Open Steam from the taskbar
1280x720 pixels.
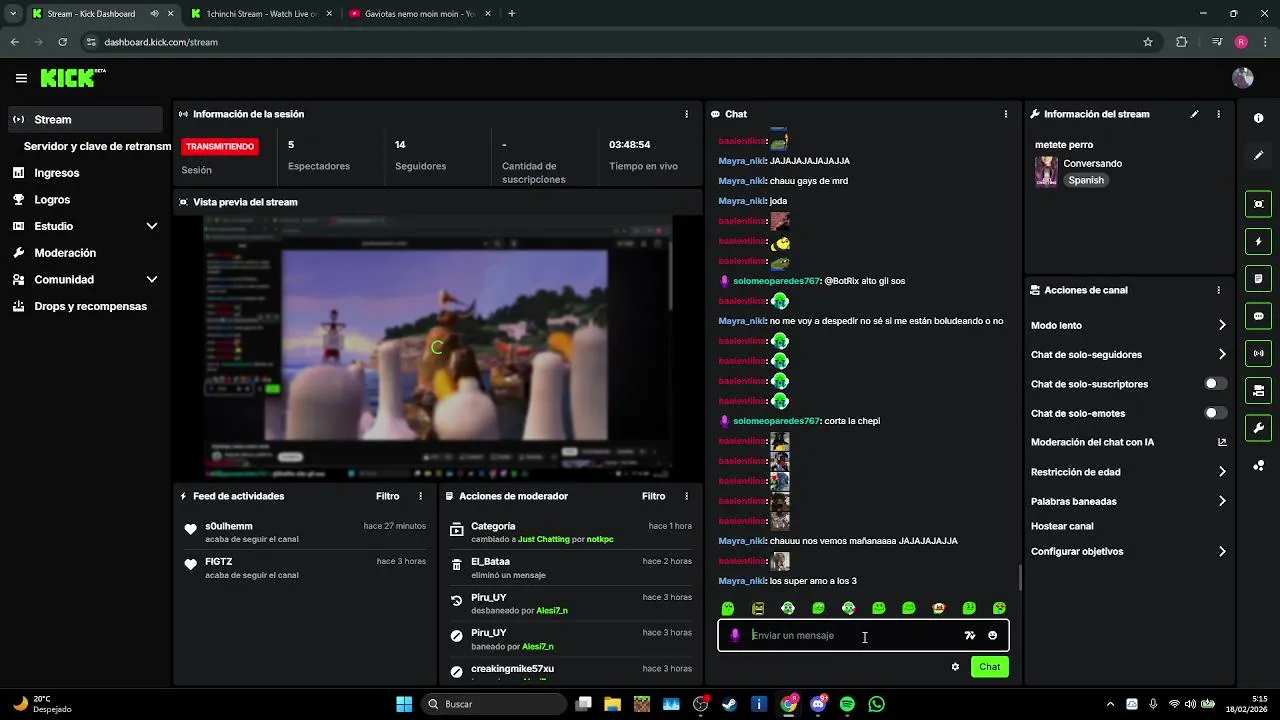pyautogui.click(x=730, y=704)
